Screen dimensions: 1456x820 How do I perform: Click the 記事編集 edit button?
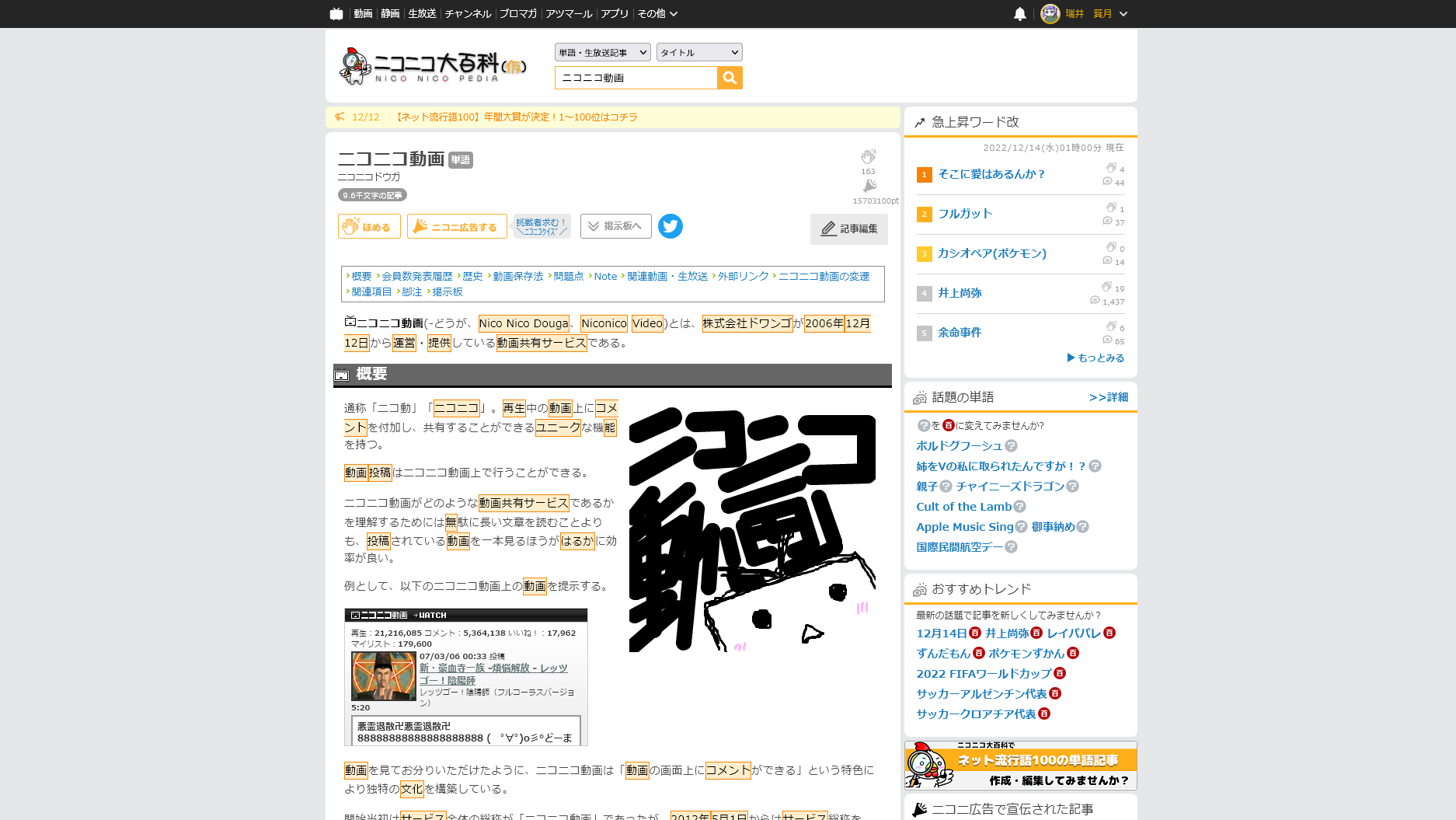pos(848,229)
